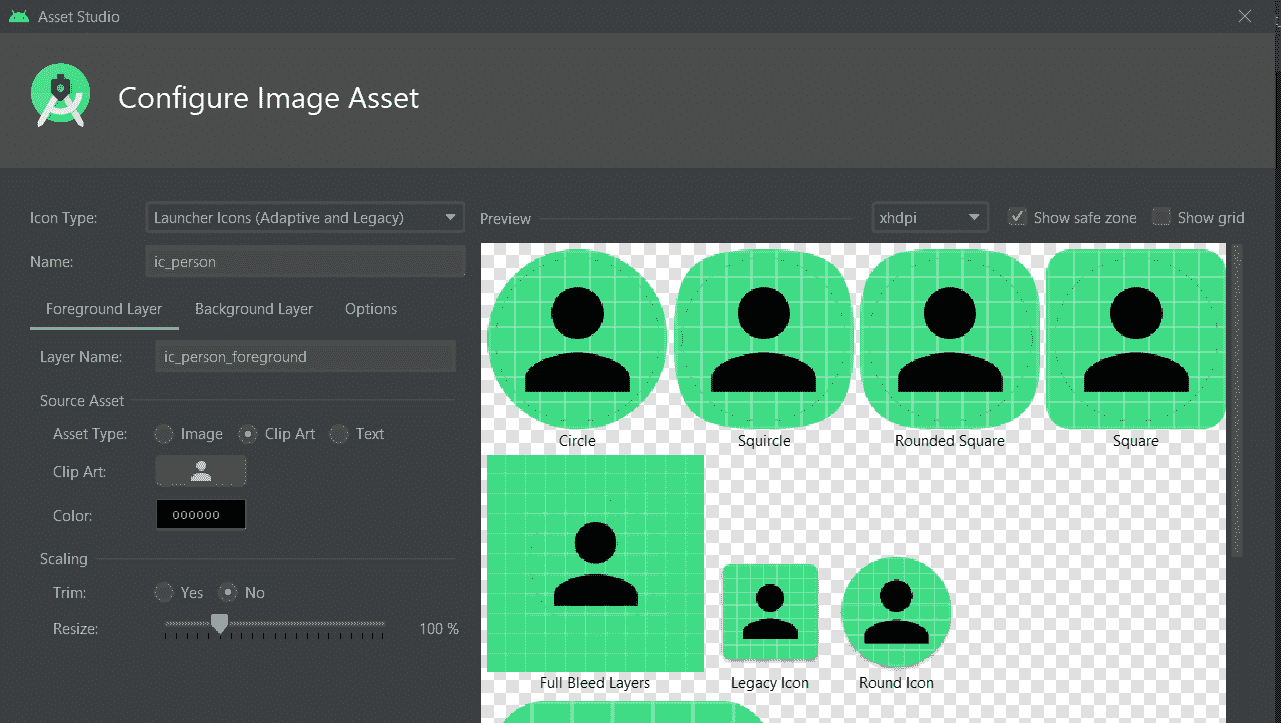Open the Options tab
The height and width of the screenshot is (723, 1281).
coord(371,309)
